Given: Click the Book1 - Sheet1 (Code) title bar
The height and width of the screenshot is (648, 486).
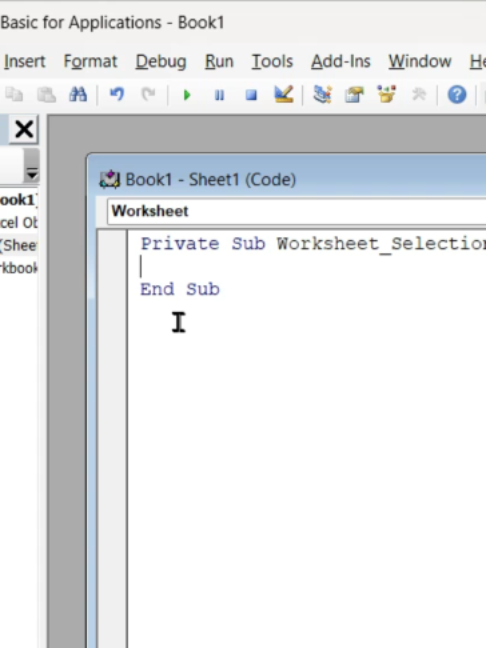Looking at the screenshot, I should tap(286, 179).
